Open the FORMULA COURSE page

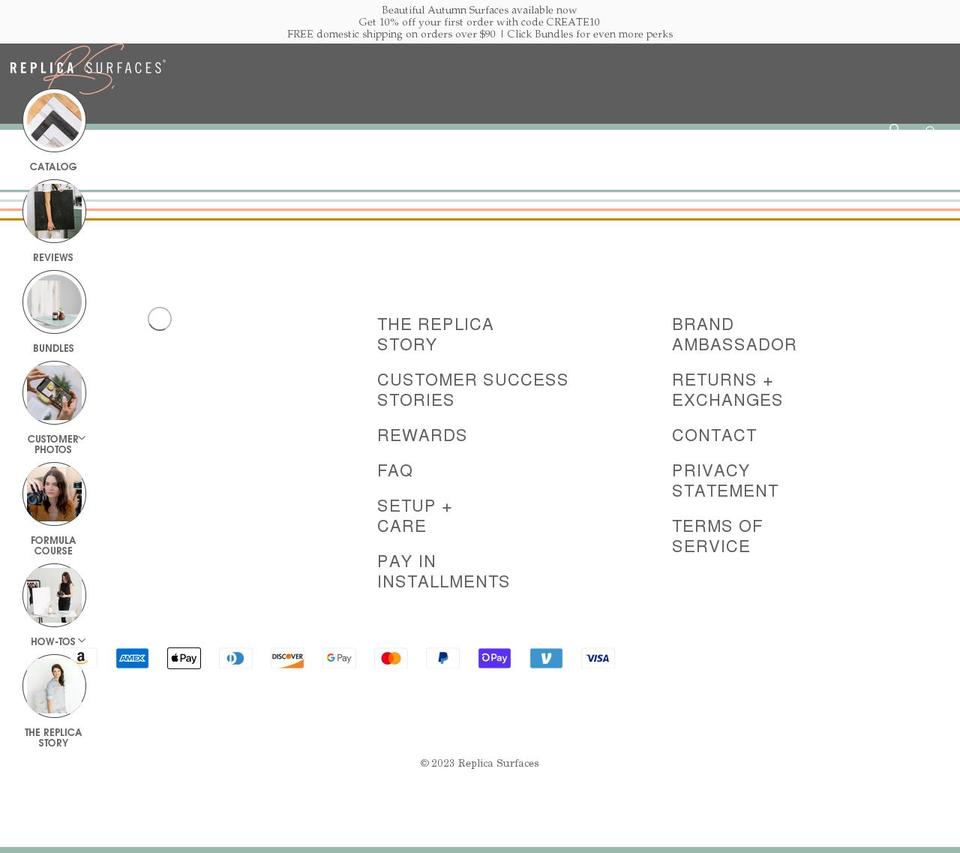tap(53, 545)
